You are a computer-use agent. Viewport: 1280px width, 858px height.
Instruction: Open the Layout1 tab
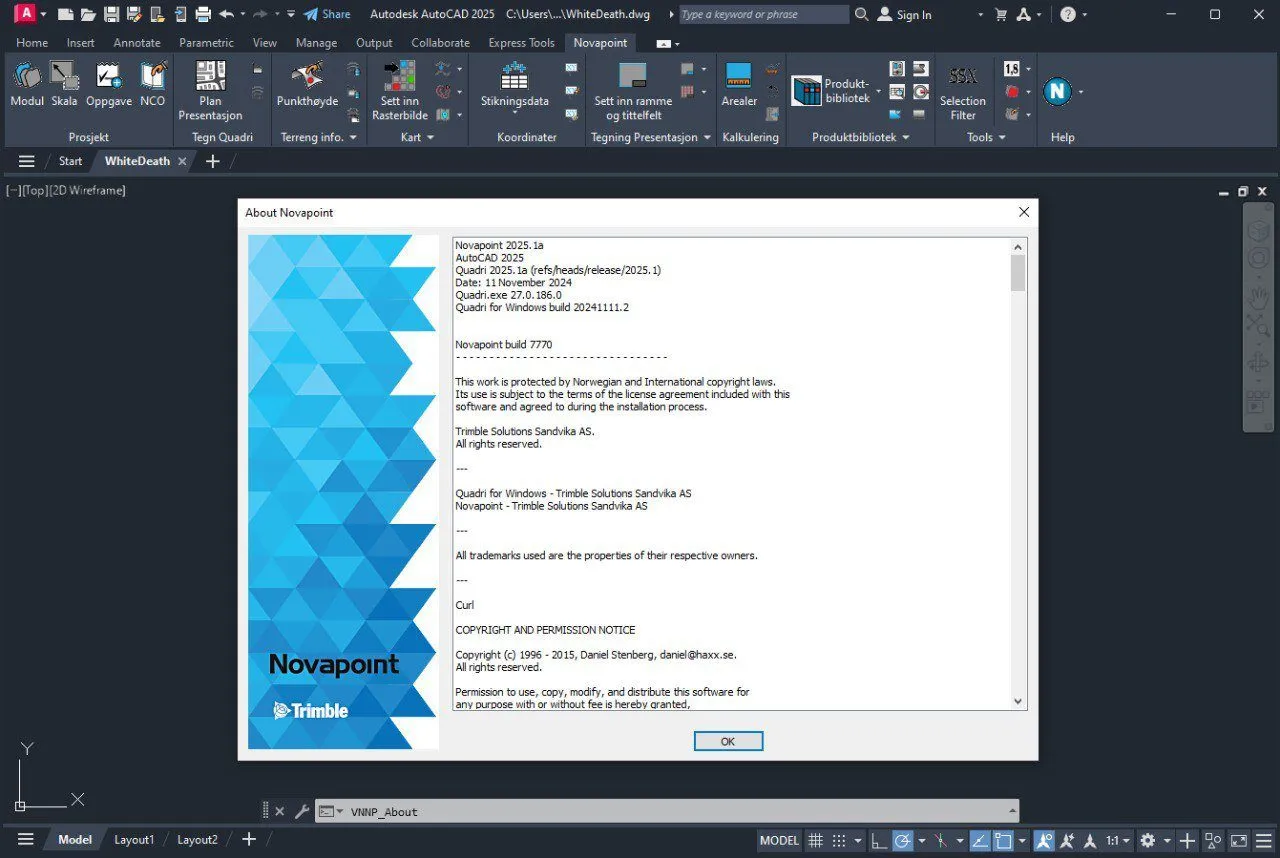point(133,839)
